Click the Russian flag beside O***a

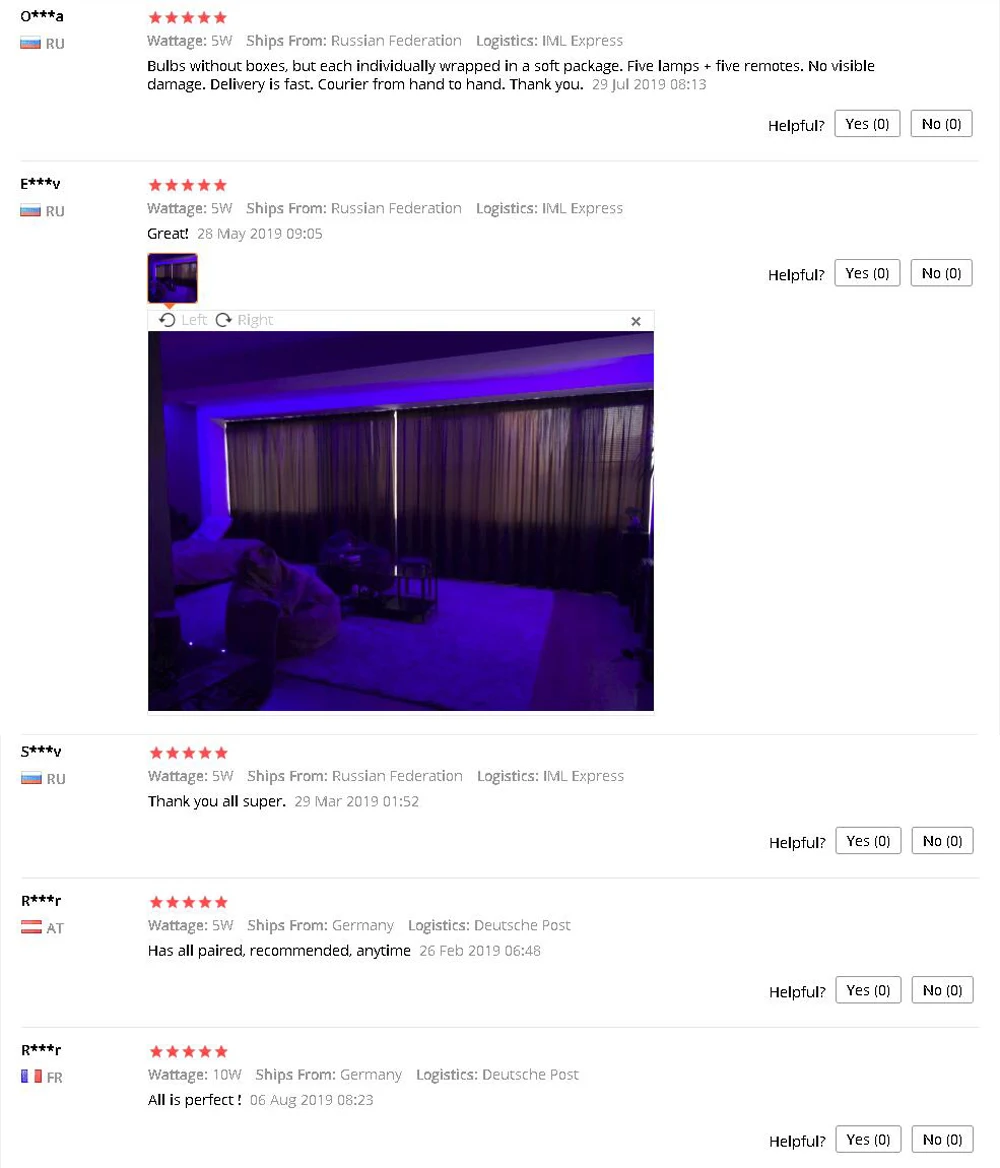31,43
